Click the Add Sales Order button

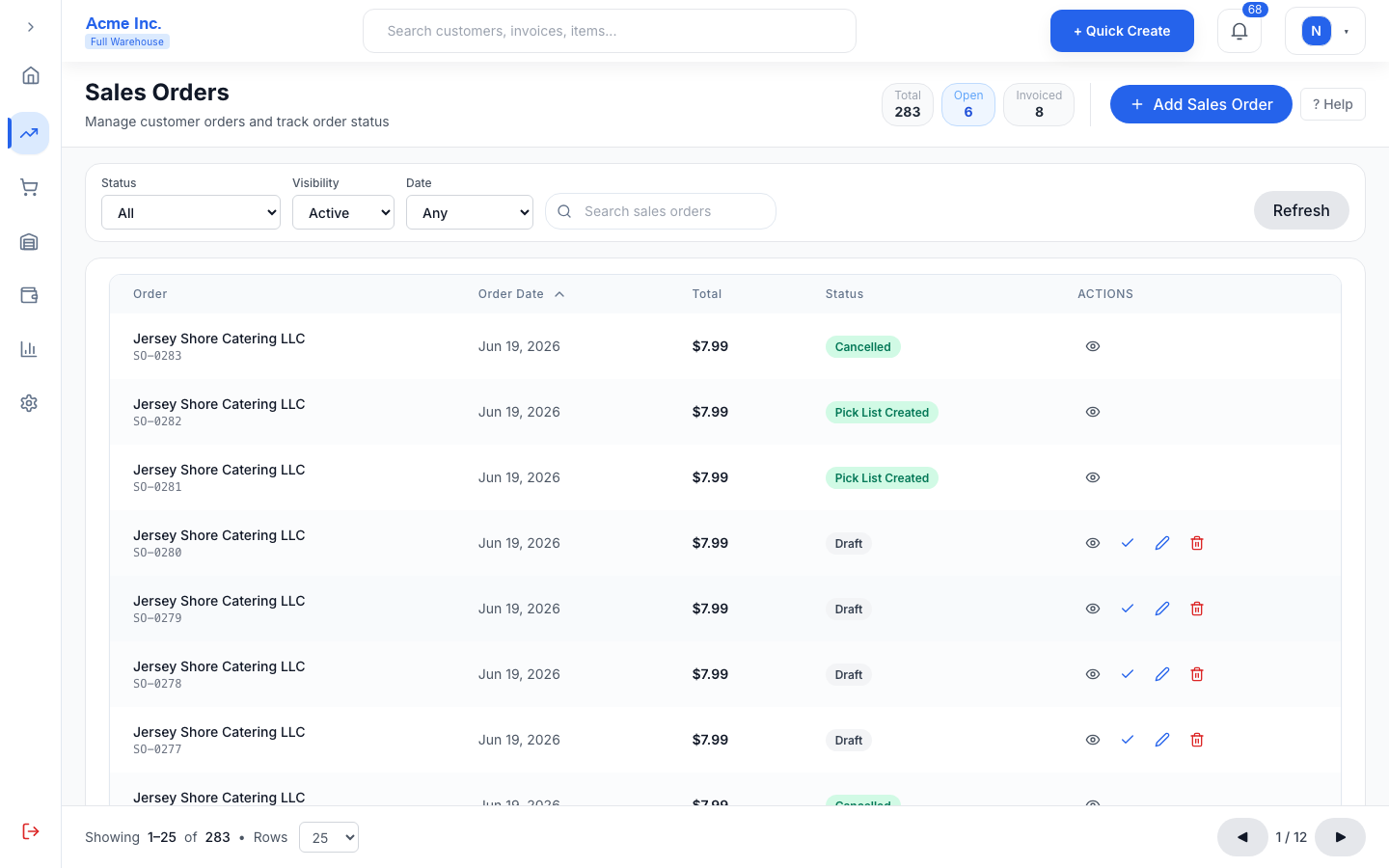[x=1201, y=104]
